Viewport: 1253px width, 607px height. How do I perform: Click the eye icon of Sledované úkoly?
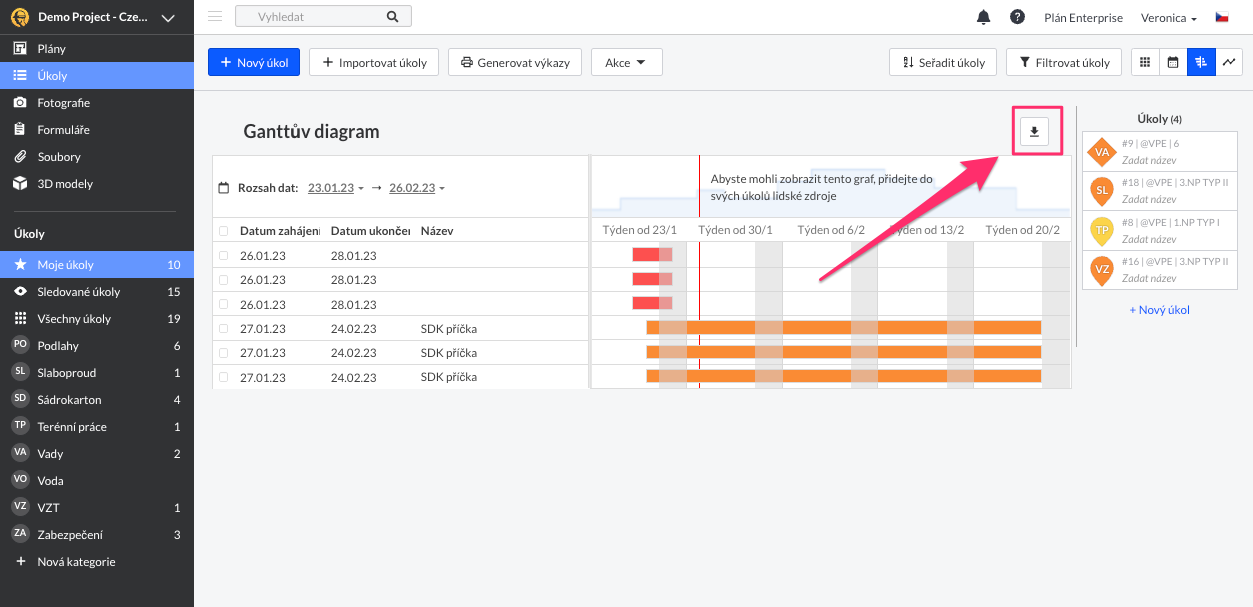pyautogui.click(x=19, y=292)
